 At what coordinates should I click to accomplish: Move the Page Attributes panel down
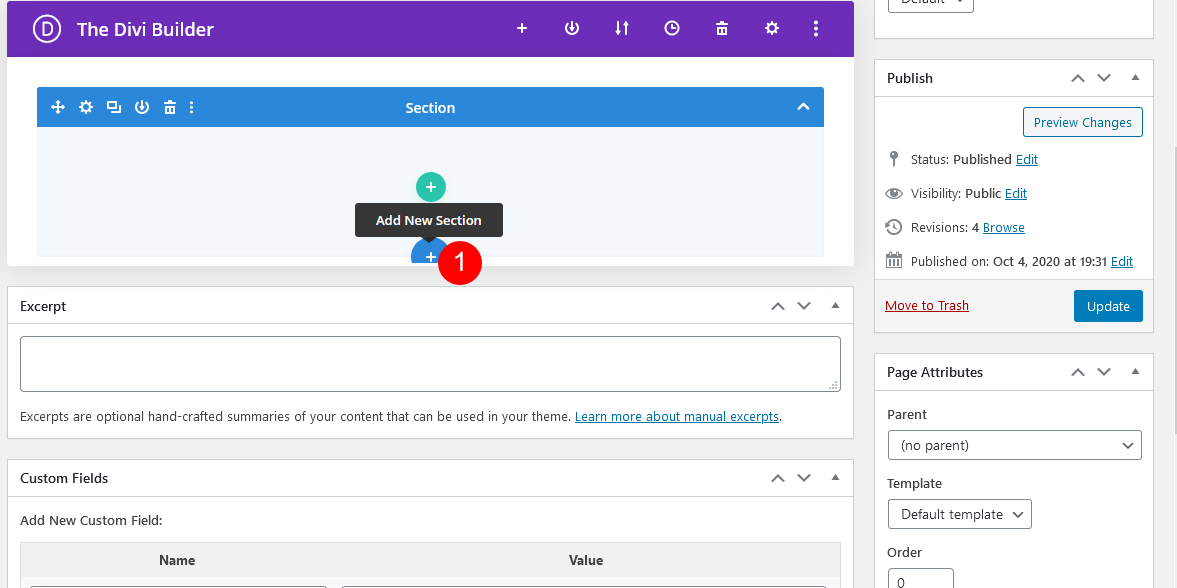1103,372
